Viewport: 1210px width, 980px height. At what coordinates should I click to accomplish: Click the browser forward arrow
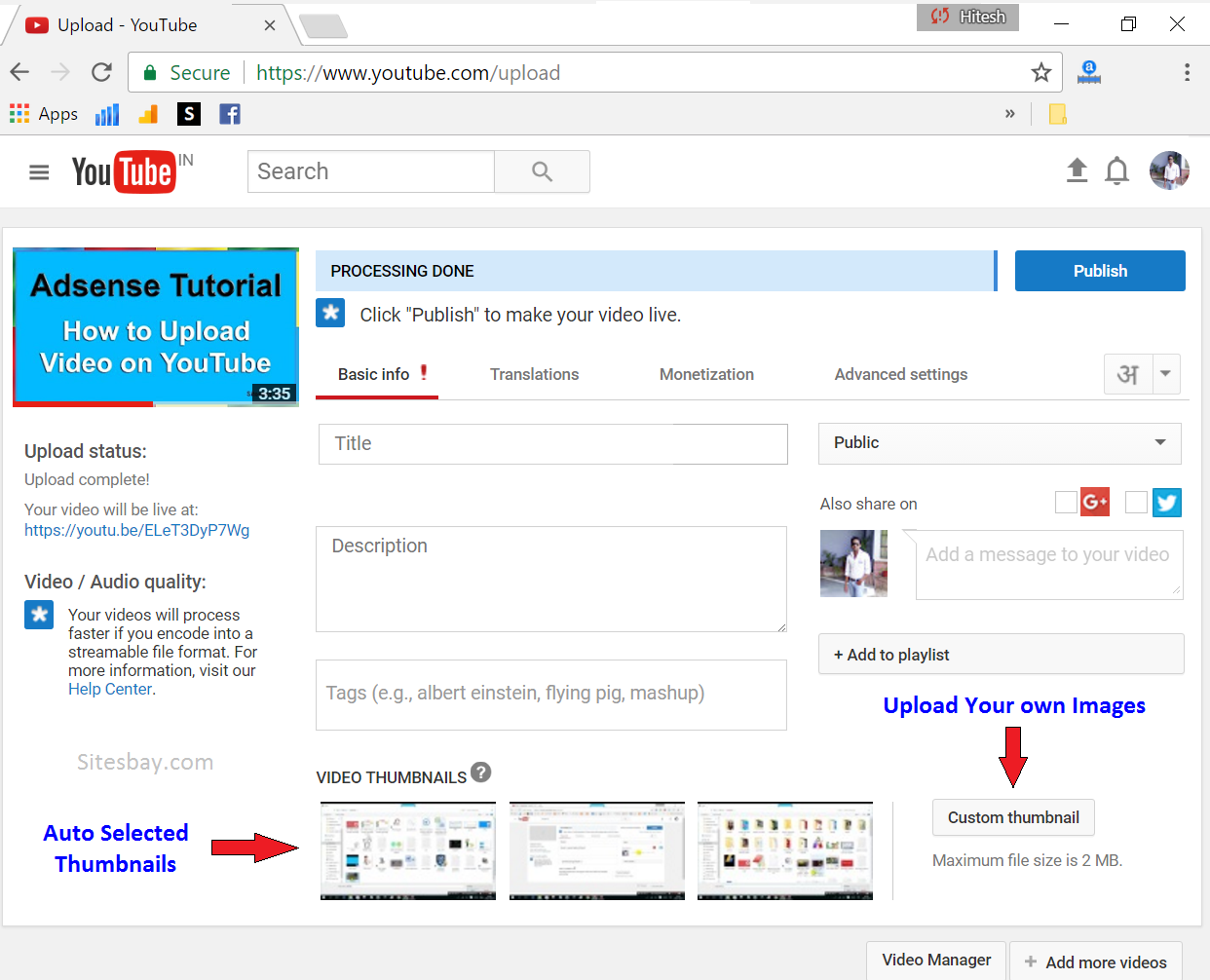point(60,72)
